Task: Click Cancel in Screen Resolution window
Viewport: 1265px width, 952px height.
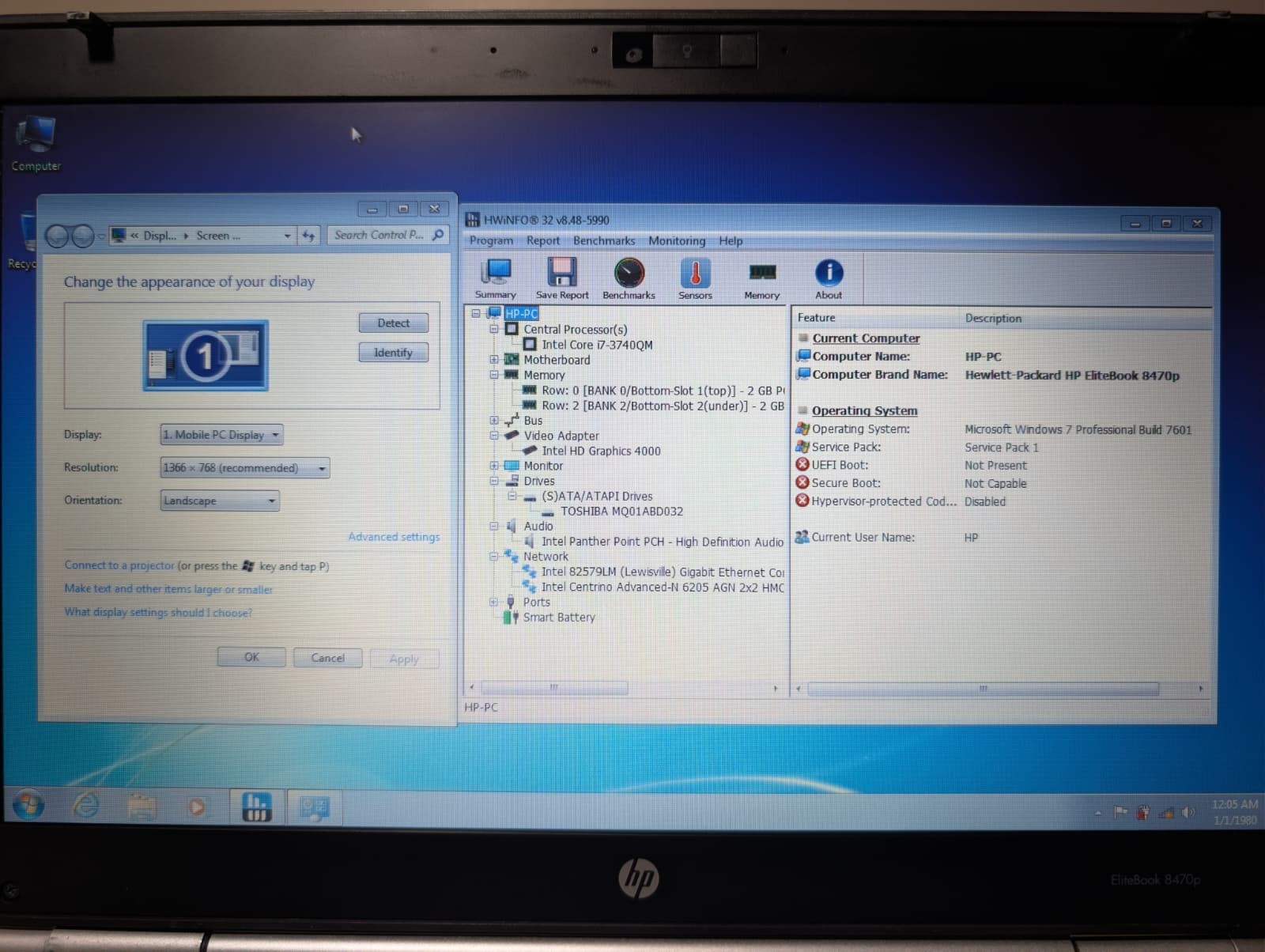Action: pos(327,658)
